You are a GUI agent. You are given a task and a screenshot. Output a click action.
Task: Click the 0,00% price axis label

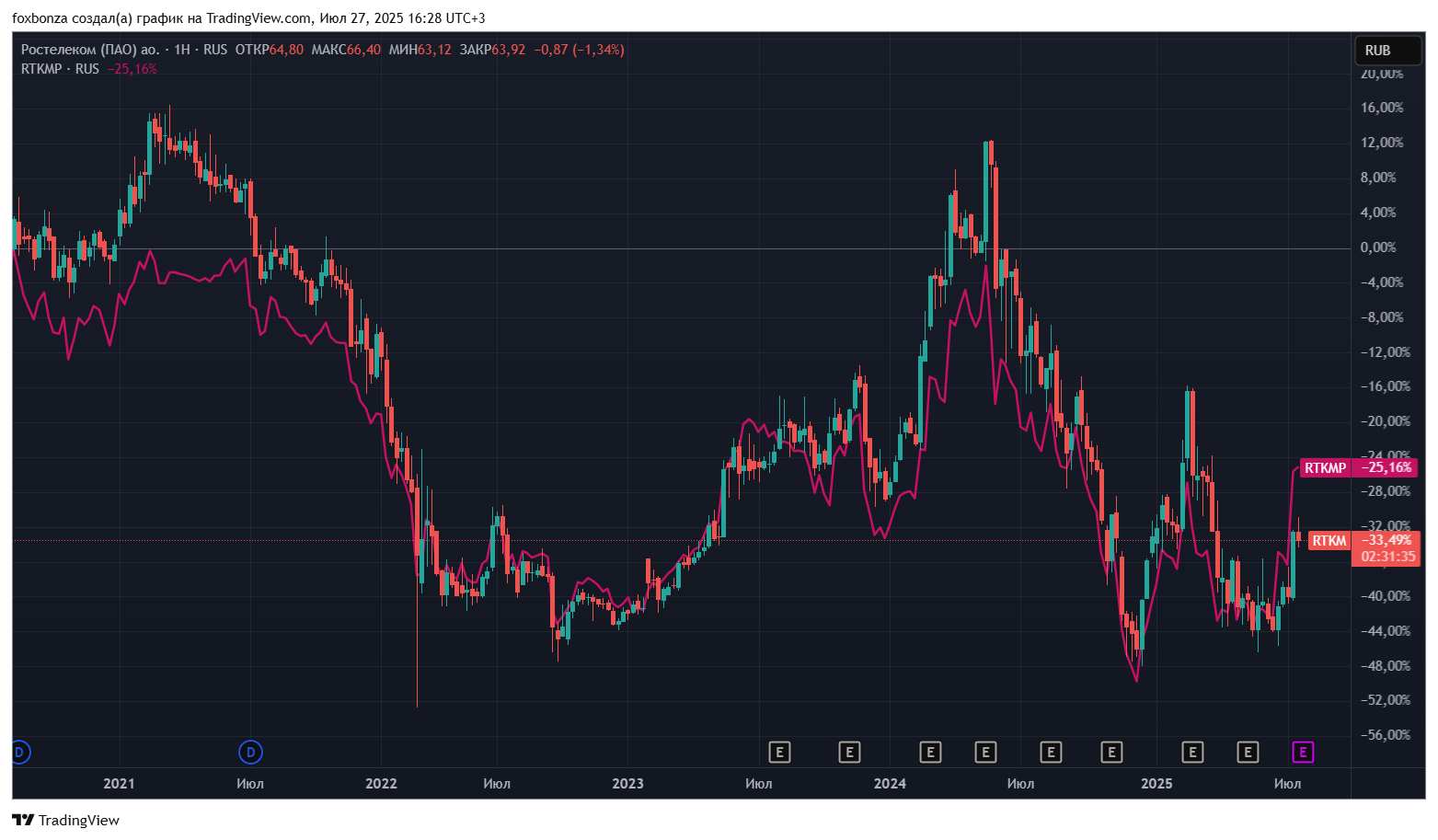[1378, 247]
